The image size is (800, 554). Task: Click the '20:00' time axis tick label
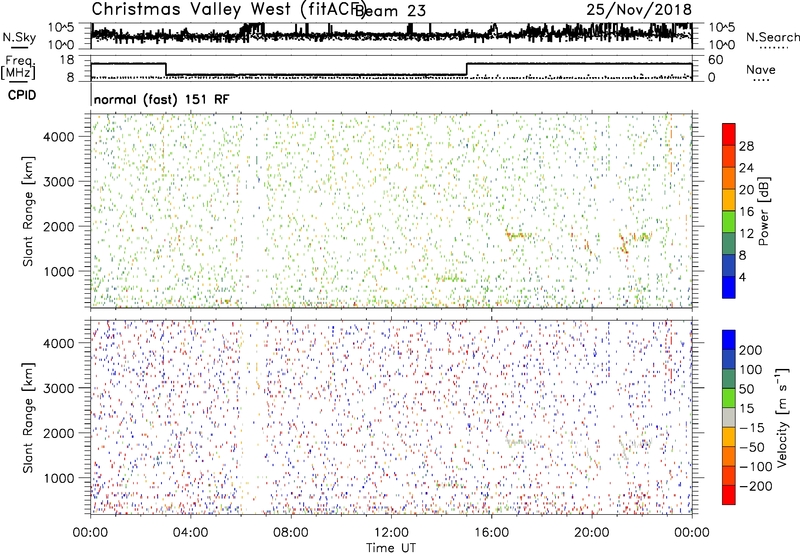coord(591,533)
